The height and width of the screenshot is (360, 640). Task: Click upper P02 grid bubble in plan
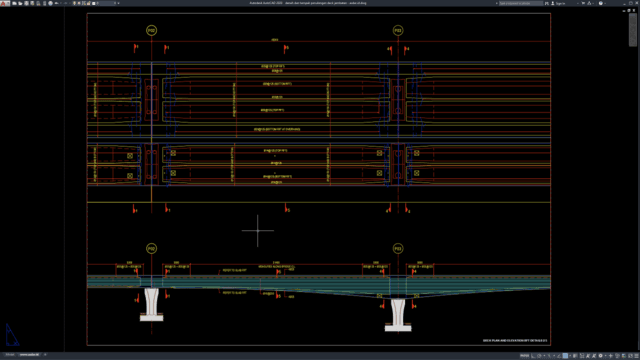tap(151, 30)
